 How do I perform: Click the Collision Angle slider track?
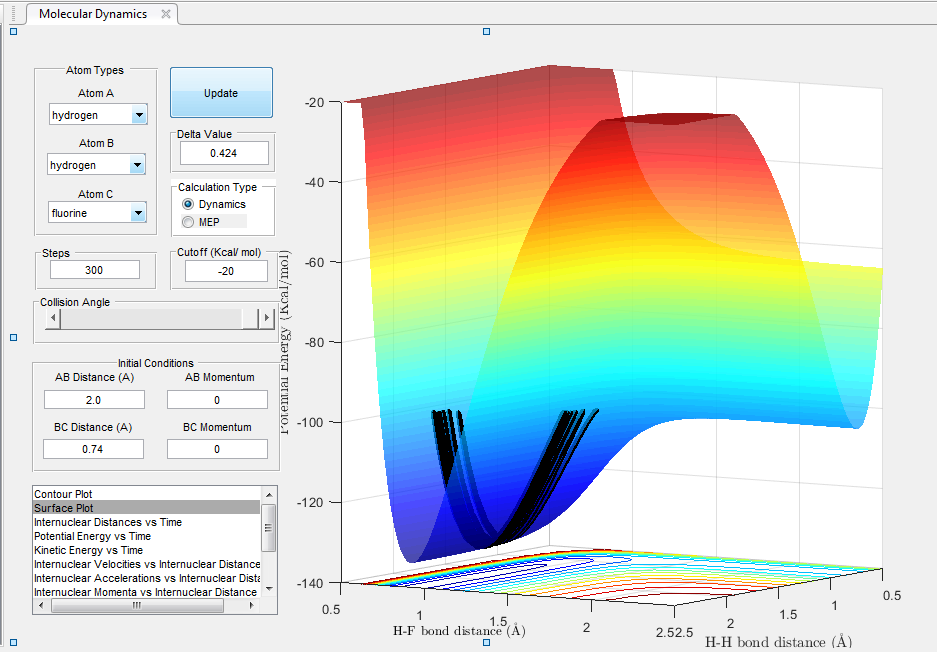pos(150,319)
